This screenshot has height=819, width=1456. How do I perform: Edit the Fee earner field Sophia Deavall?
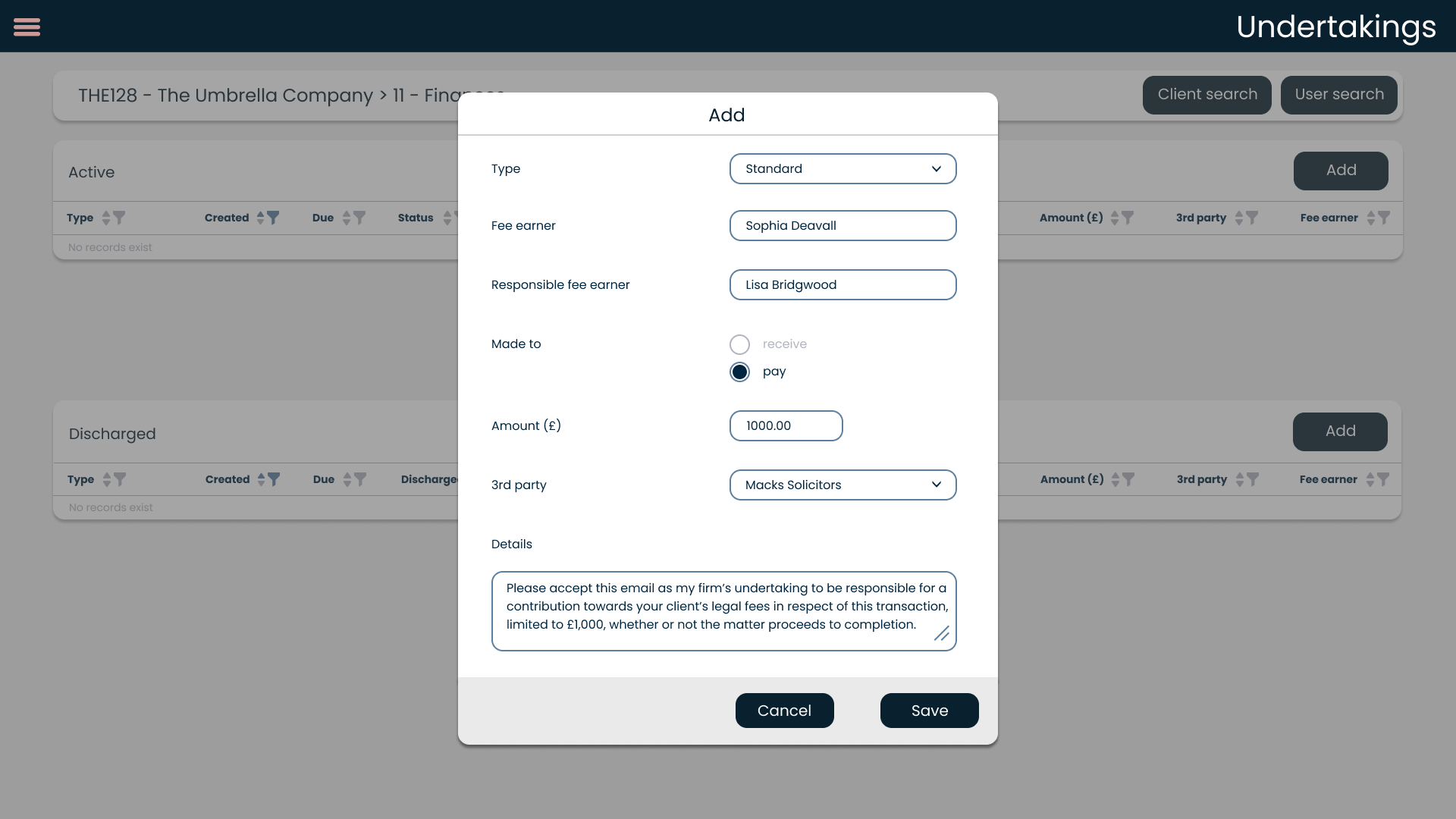[x=843, y=225]
